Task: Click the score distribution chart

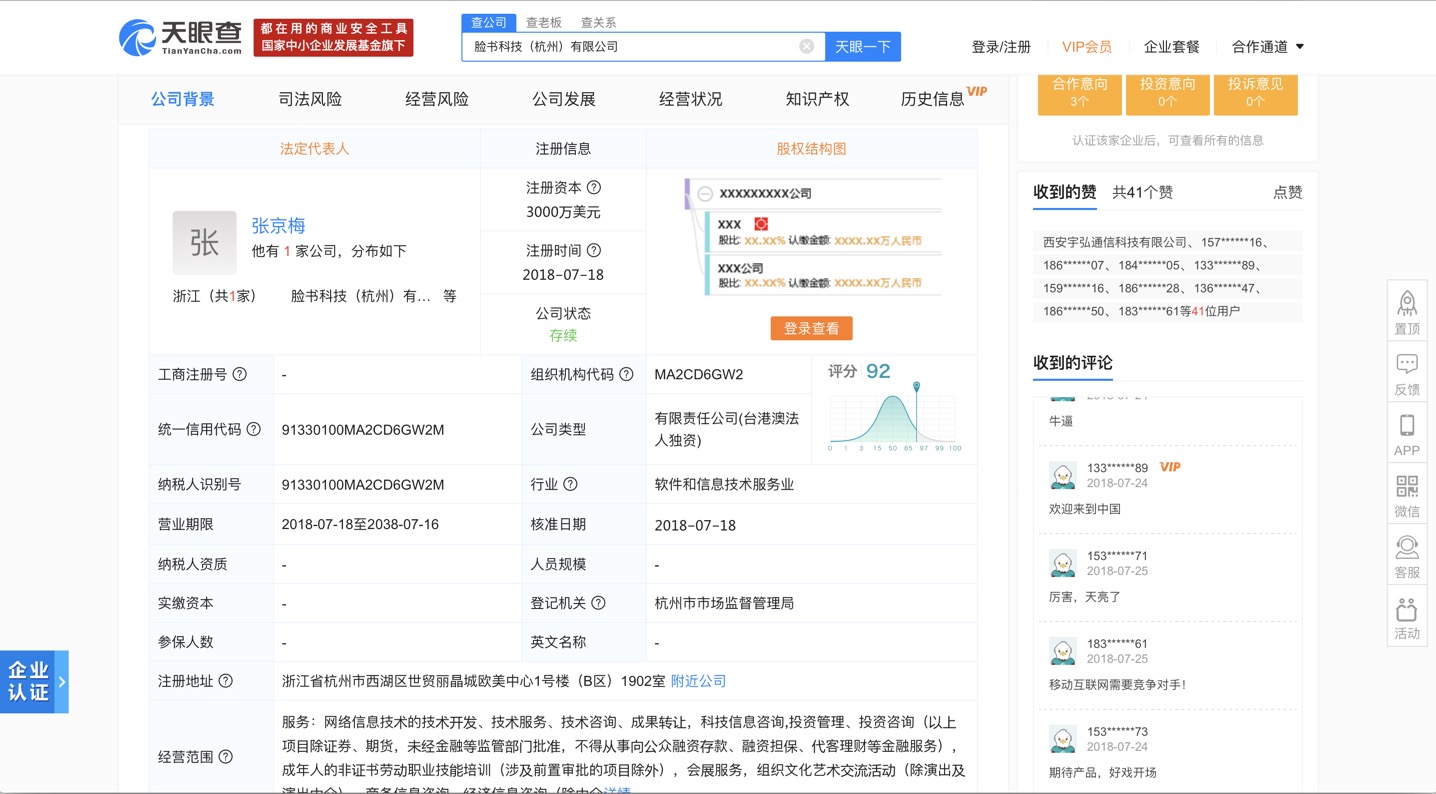Action: click(x=894, y=418)
